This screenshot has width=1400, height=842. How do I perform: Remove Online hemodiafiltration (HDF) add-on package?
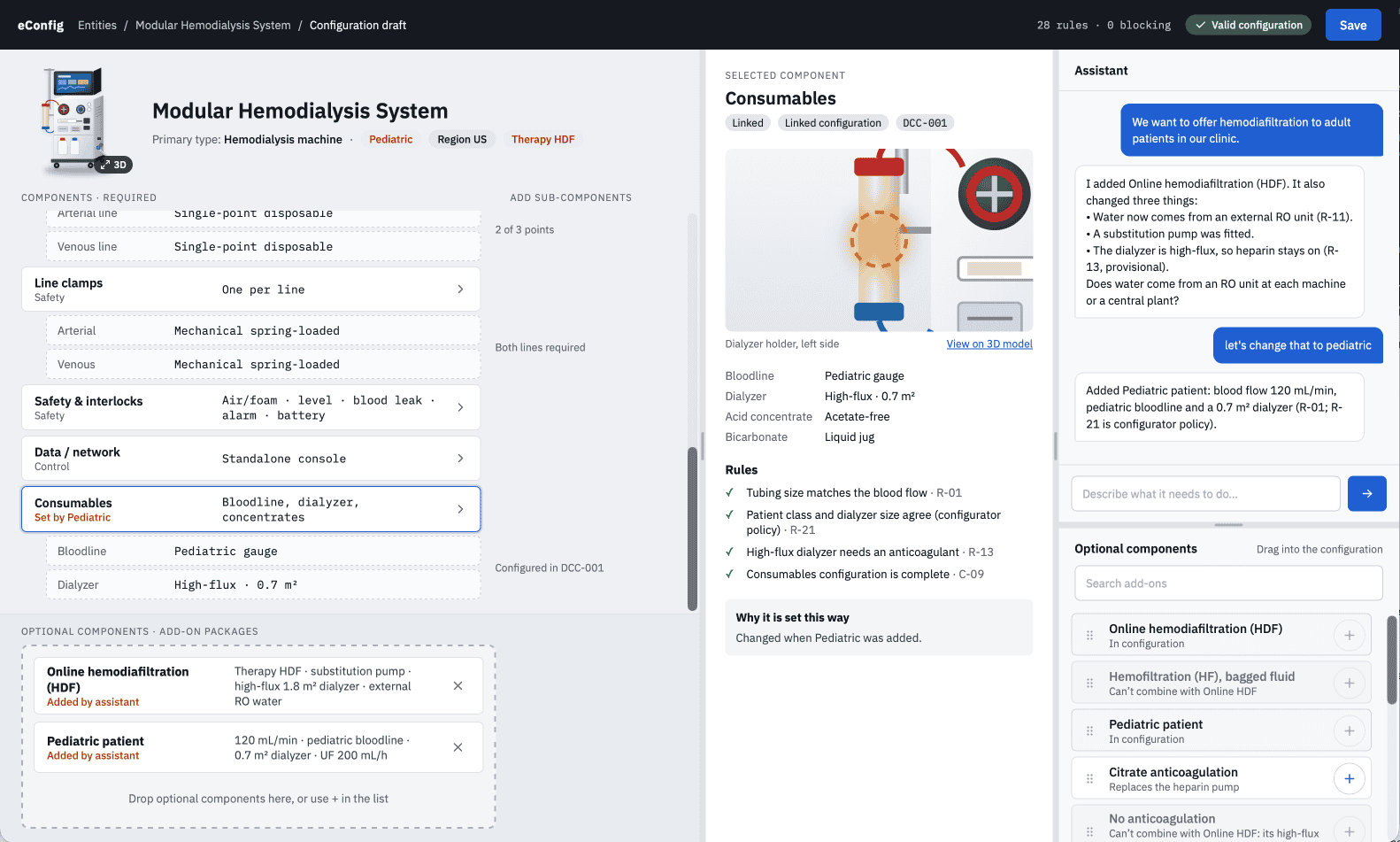pos(458,686)
